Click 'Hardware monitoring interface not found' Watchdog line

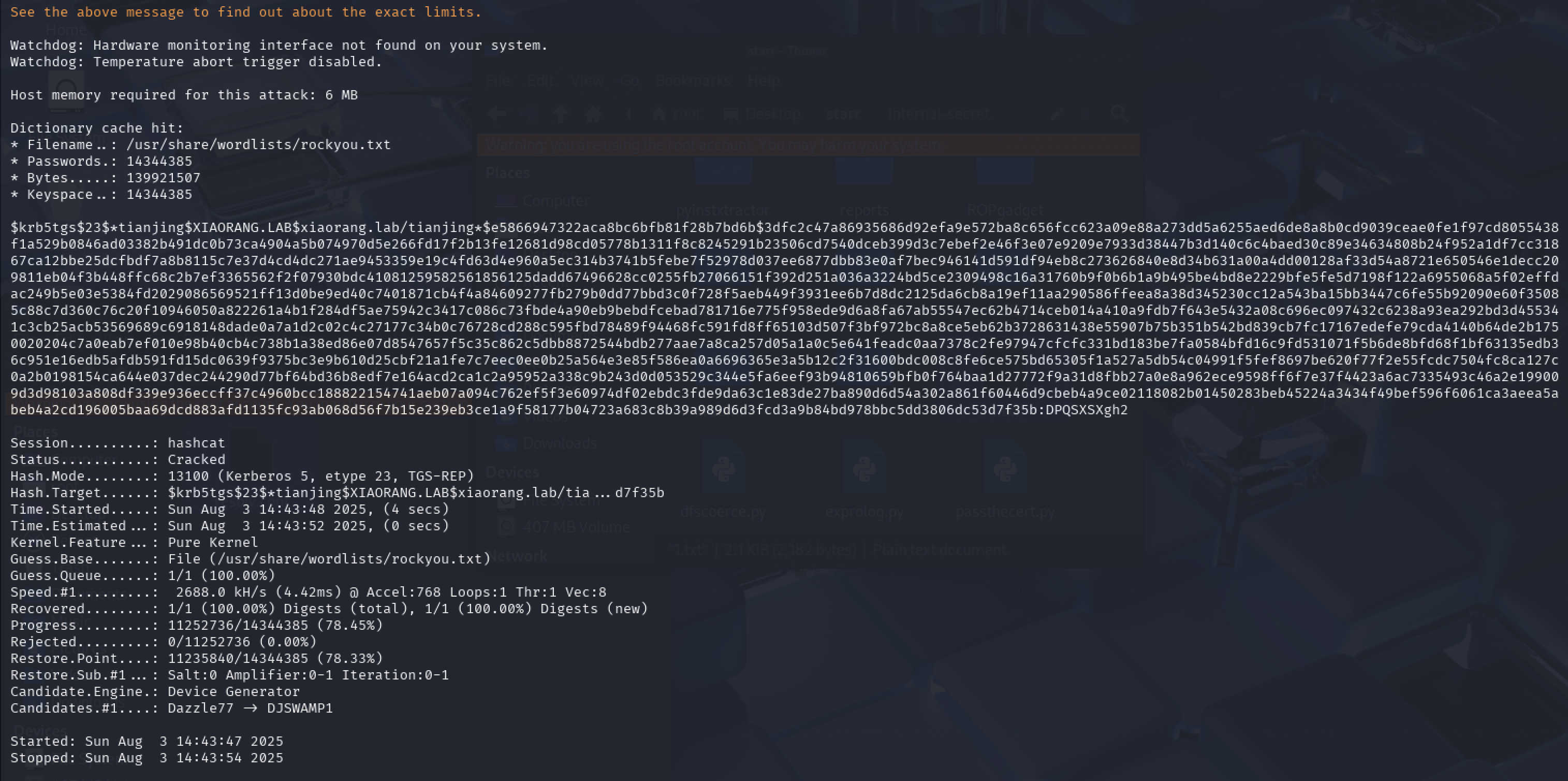pos(279,45)
